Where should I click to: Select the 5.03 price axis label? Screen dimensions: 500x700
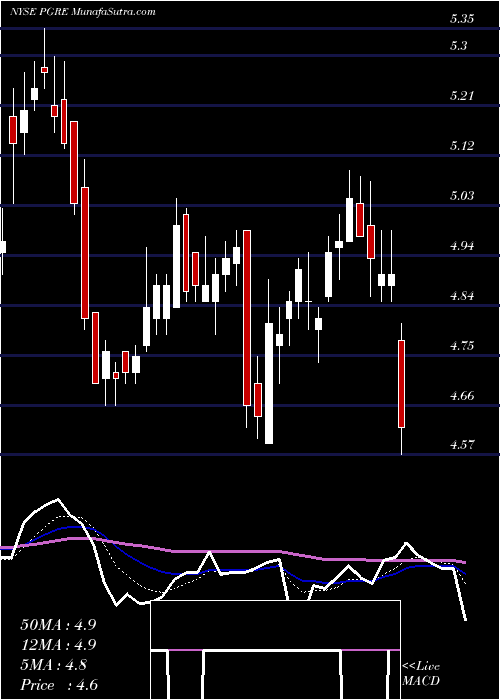pyautogui.click(x=462, y=195)
